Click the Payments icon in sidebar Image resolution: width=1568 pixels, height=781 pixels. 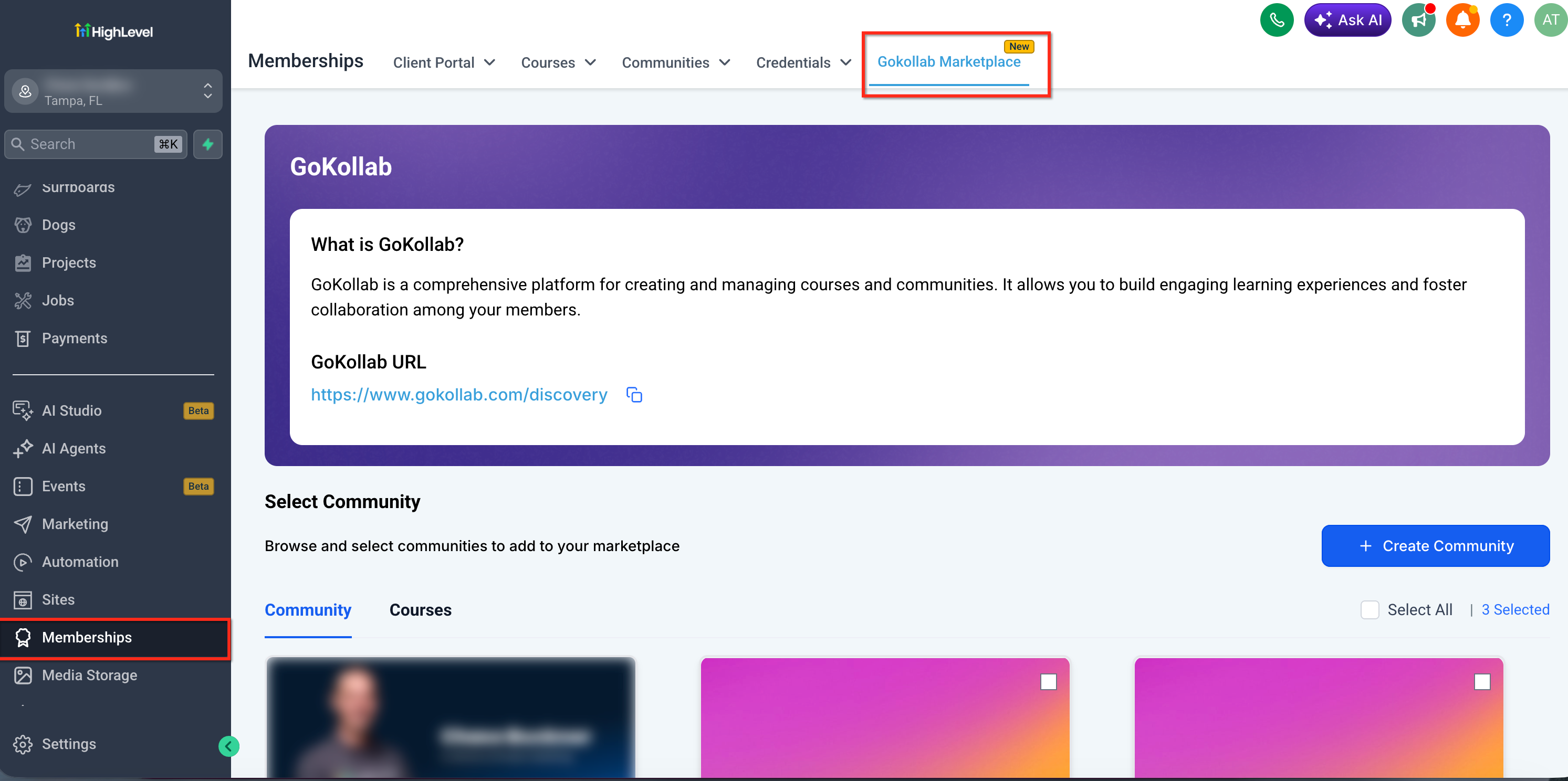tap(23, 338)
